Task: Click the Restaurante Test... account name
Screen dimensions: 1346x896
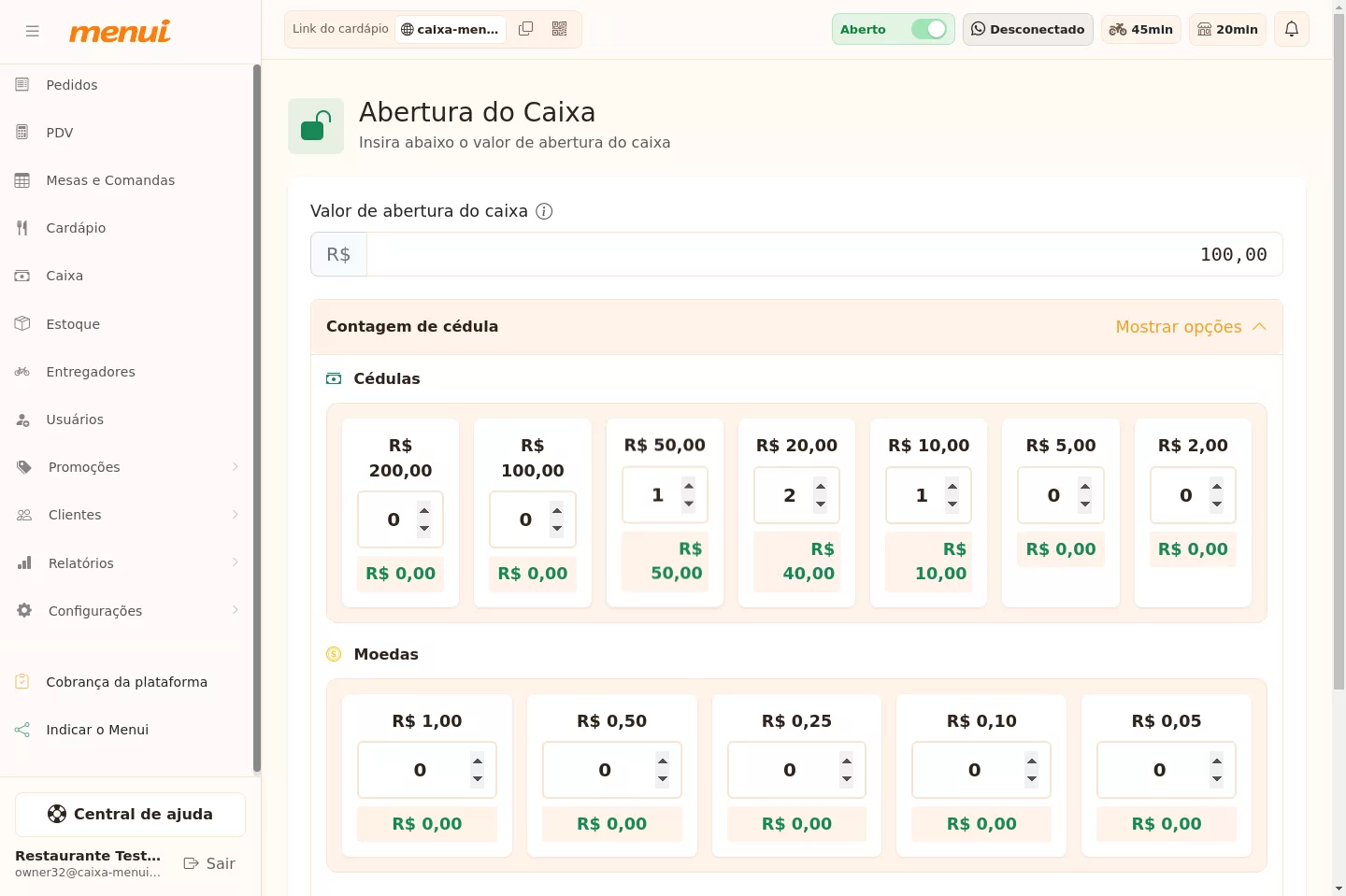Action: (88, 856)
